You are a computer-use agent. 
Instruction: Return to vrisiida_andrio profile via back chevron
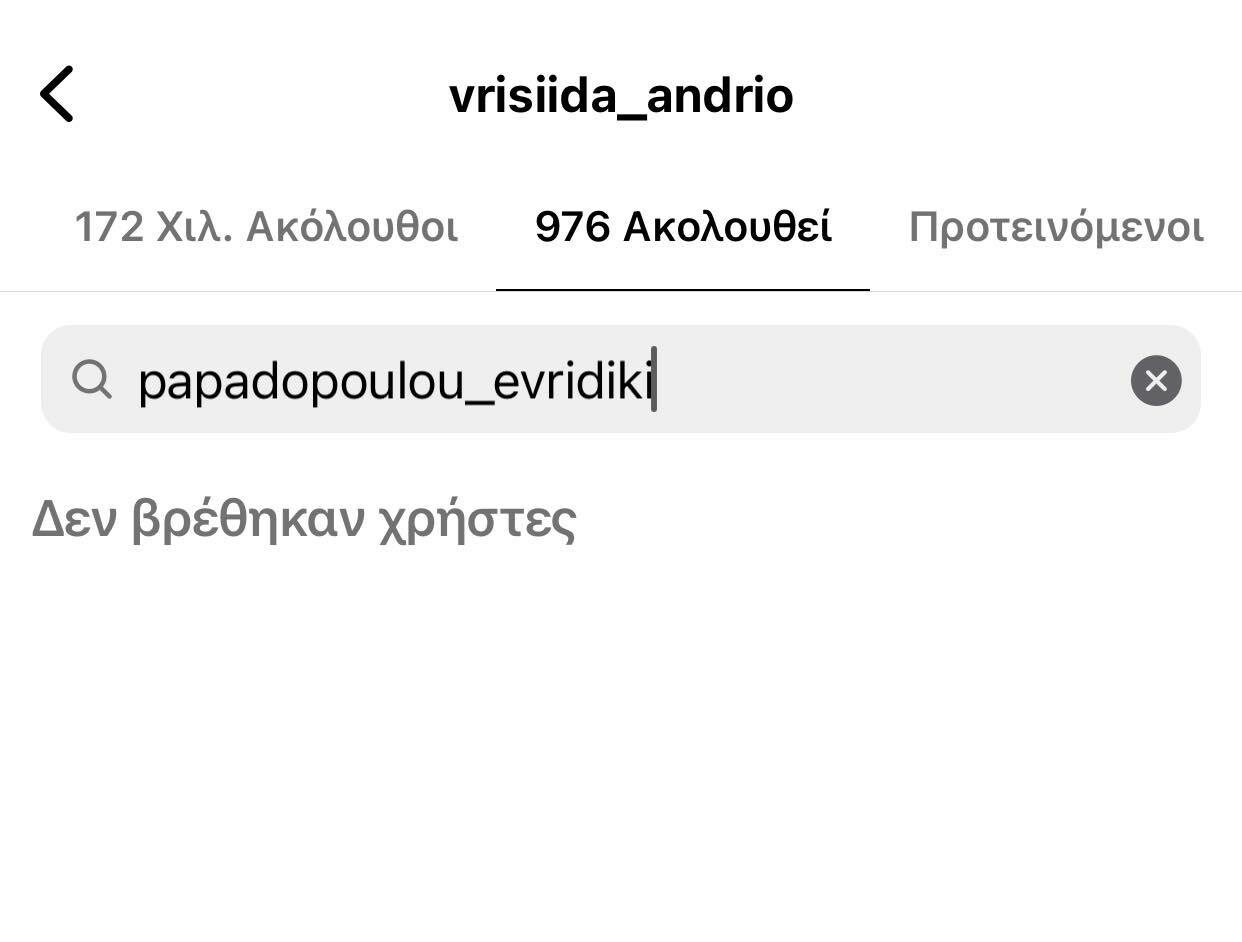point(57,94)
